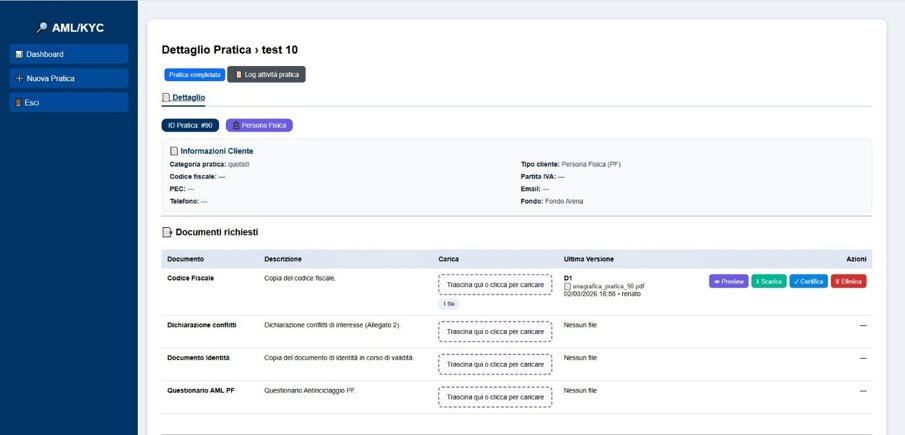The image size is (905, 435).
Task: Click the 'Fondo: Fondo Arena' text
Action: (552, 201)
